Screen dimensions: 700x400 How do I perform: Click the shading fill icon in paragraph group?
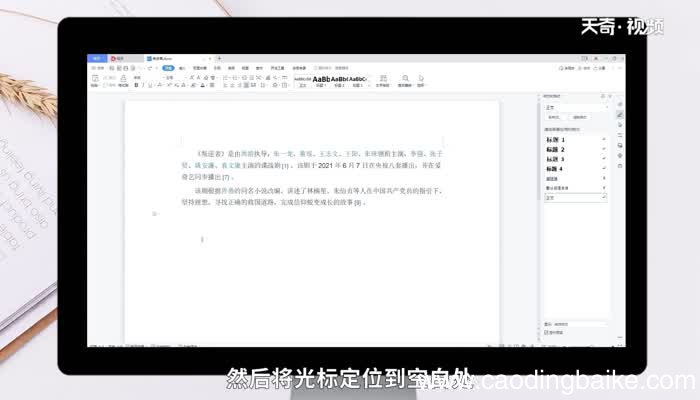(275, 85)
